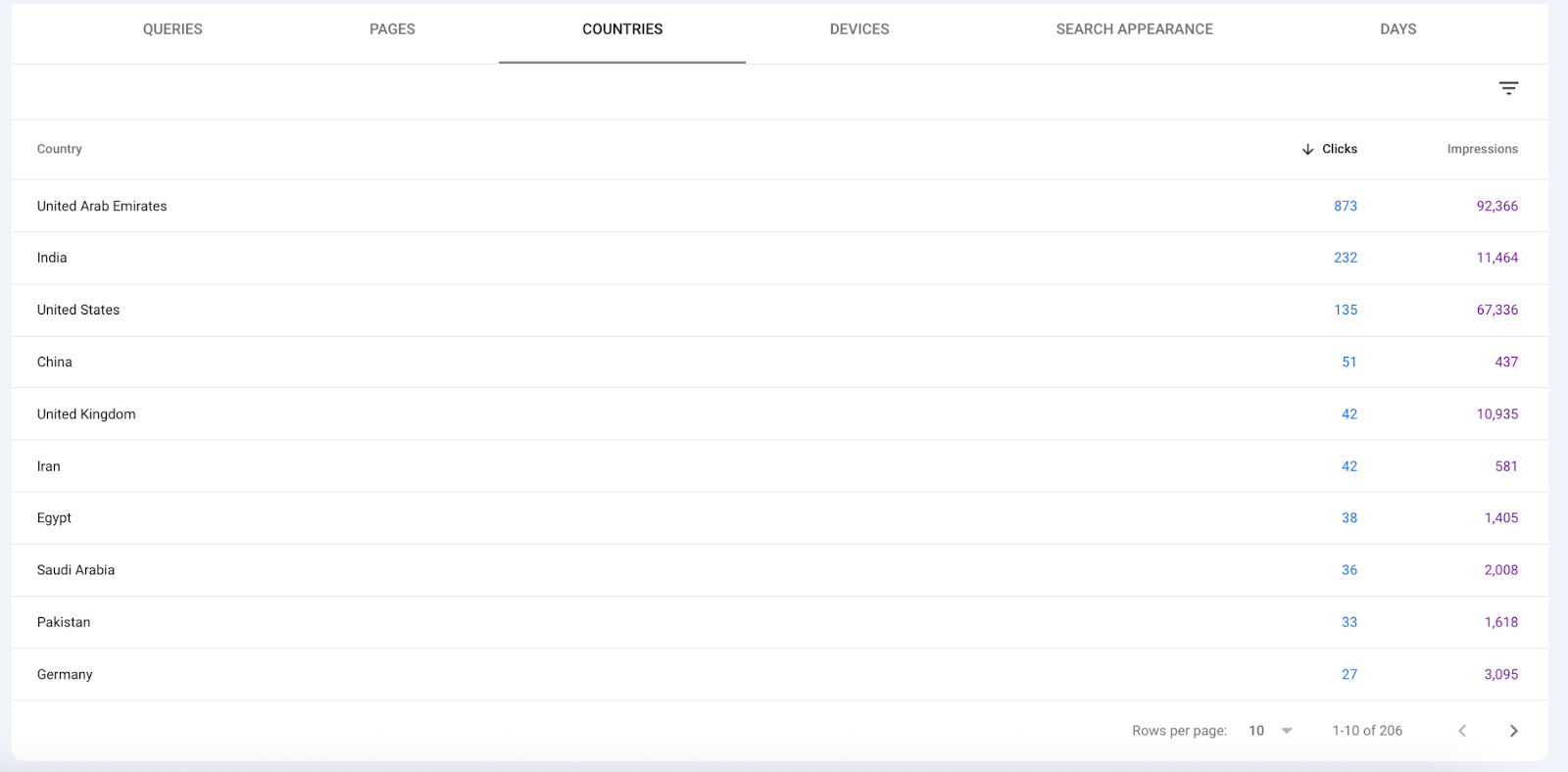Expand the rows per page dropdown
Viewport: 1568px width, 772px height.
tap(1271, 731)
